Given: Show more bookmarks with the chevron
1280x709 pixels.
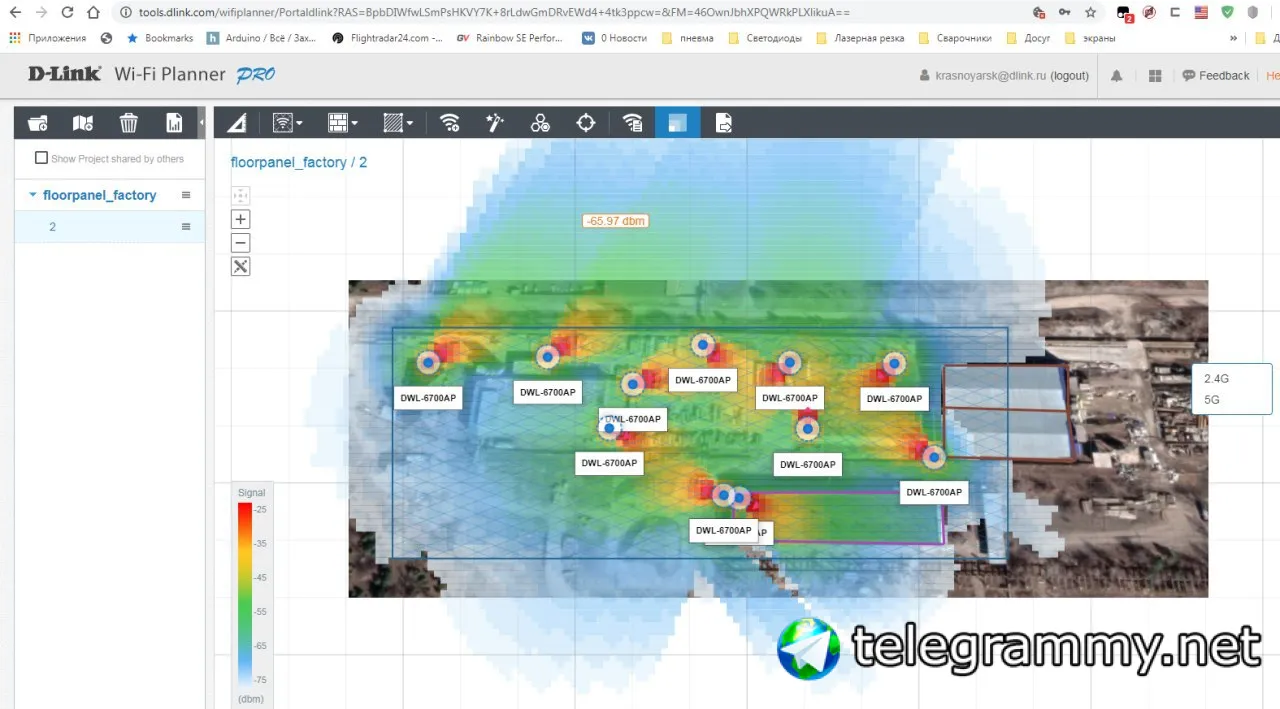Looking at the screenshot, I should (x=1233, y=38).
